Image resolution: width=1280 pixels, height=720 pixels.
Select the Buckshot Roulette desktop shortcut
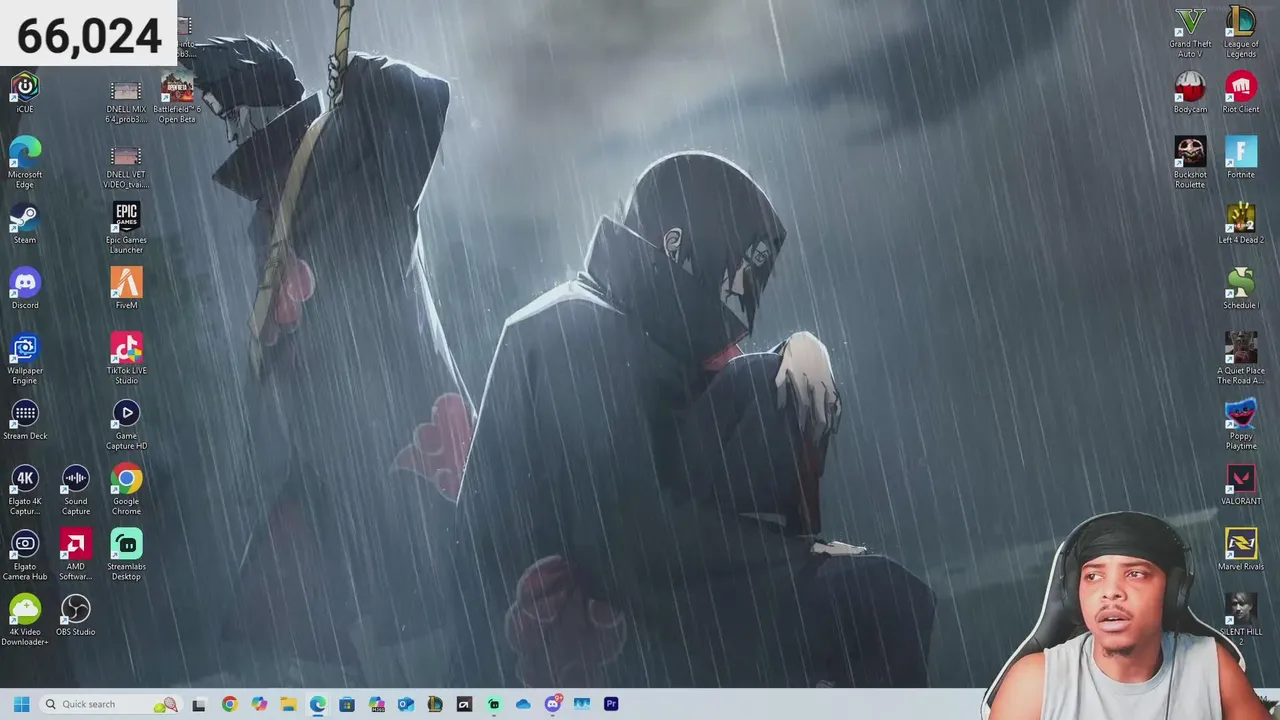[1190, 162]
